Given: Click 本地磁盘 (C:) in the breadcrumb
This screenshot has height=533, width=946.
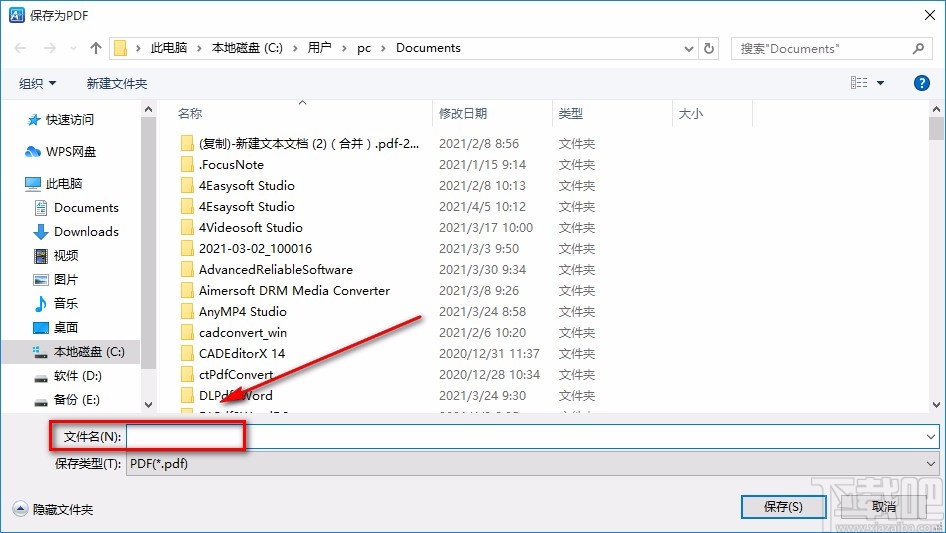Looking at the screenshot, I should [x=247, y=48].
